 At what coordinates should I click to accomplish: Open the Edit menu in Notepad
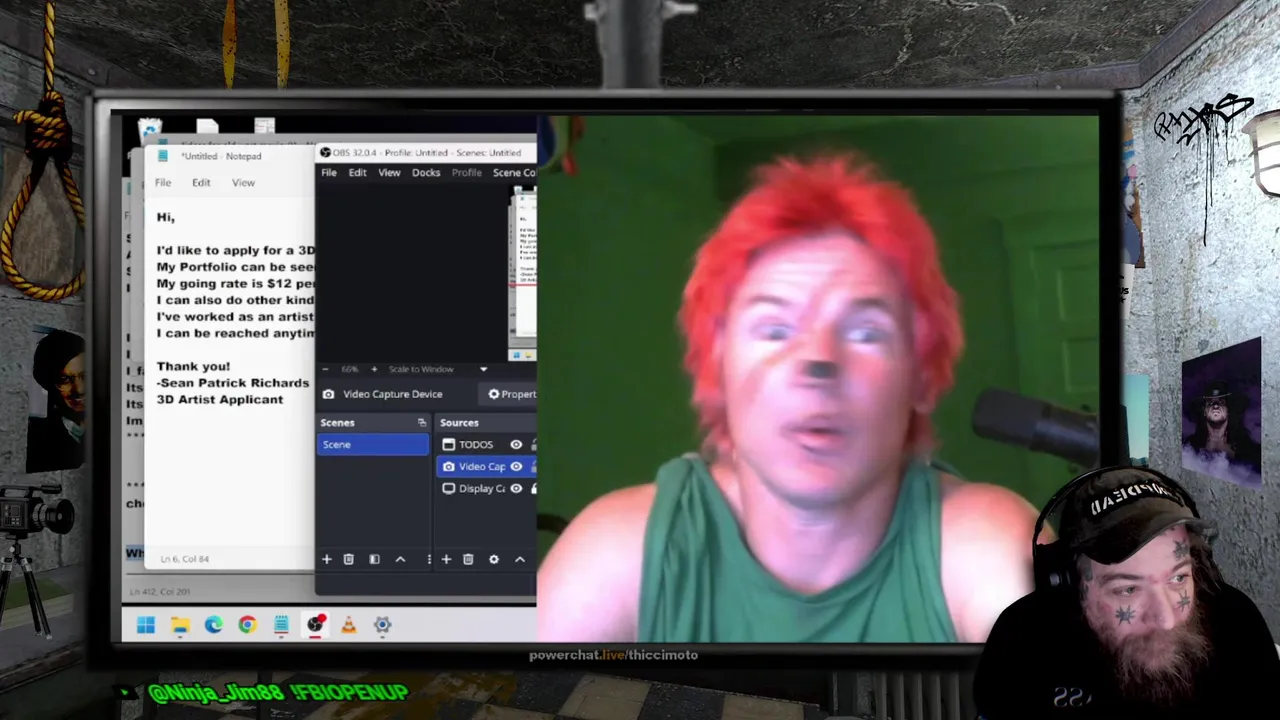201,183
